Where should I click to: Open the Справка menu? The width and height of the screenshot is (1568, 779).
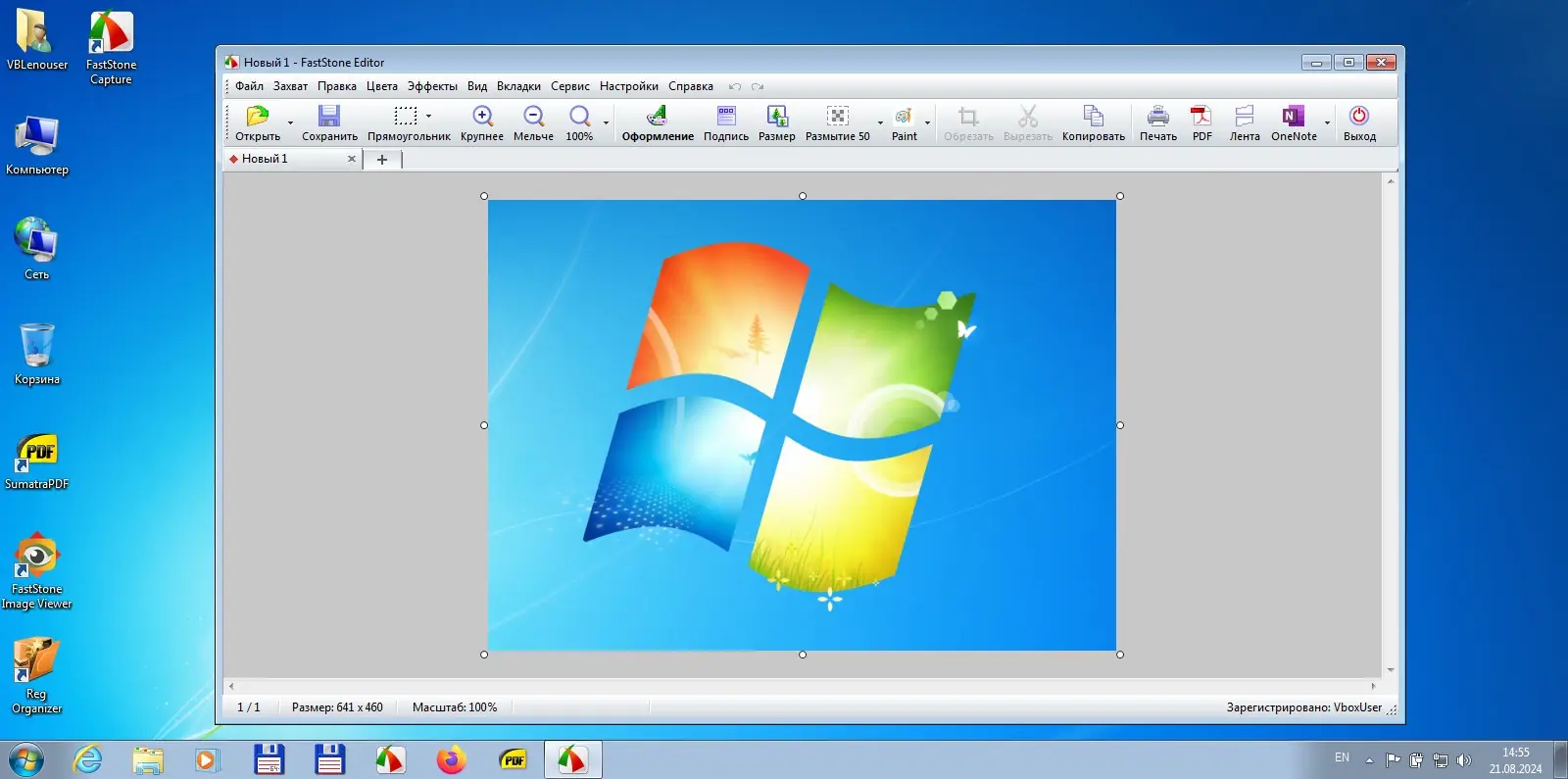click(691, 86)
